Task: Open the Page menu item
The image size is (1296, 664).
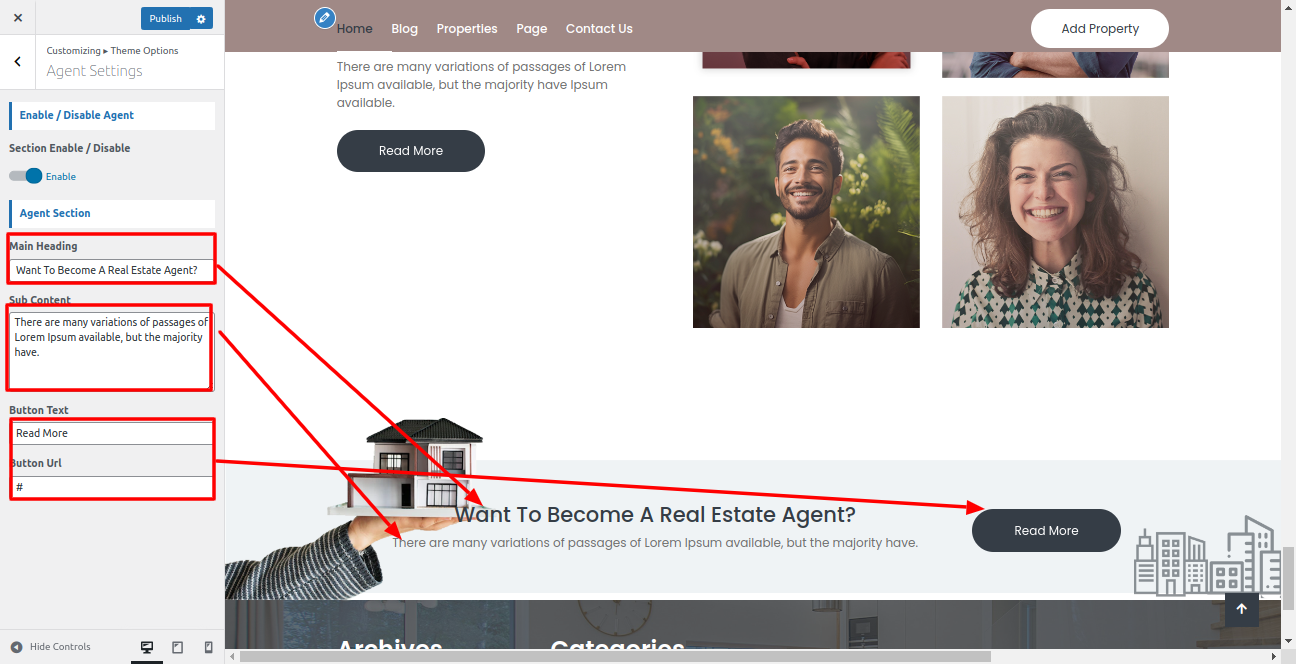Action: [532, 29]
